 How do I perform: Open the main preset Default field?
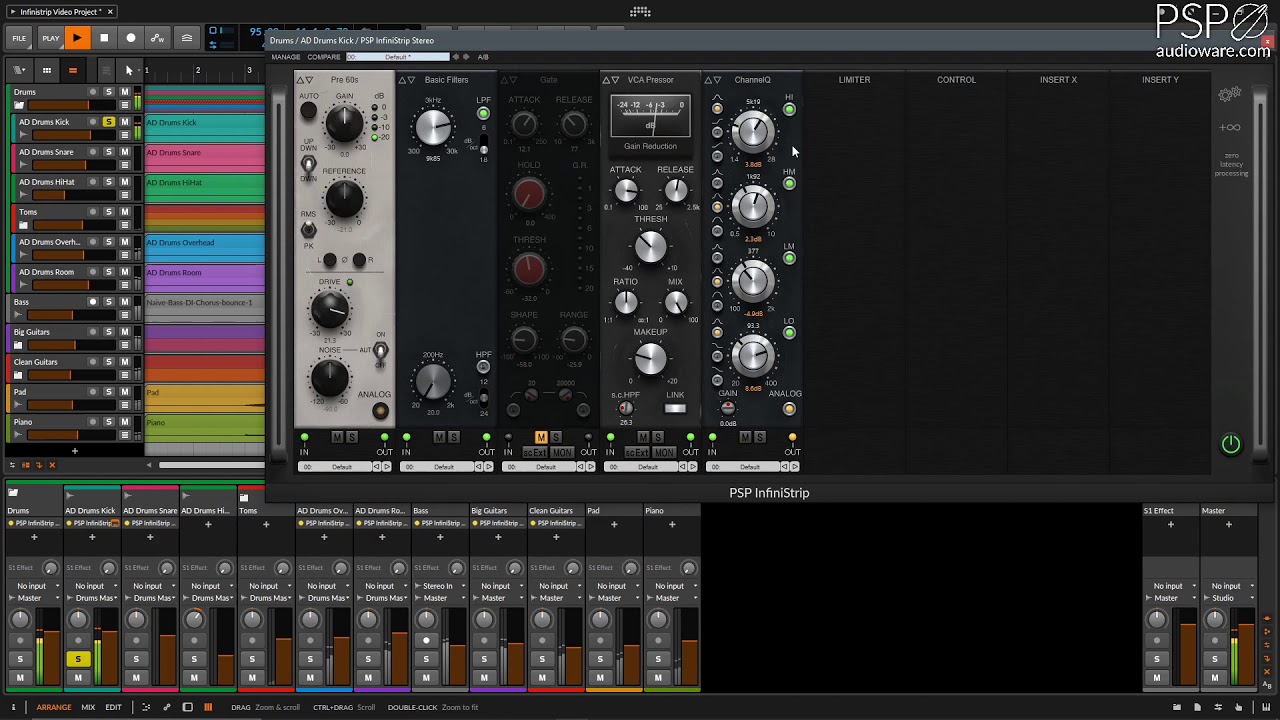coord(398,57)
